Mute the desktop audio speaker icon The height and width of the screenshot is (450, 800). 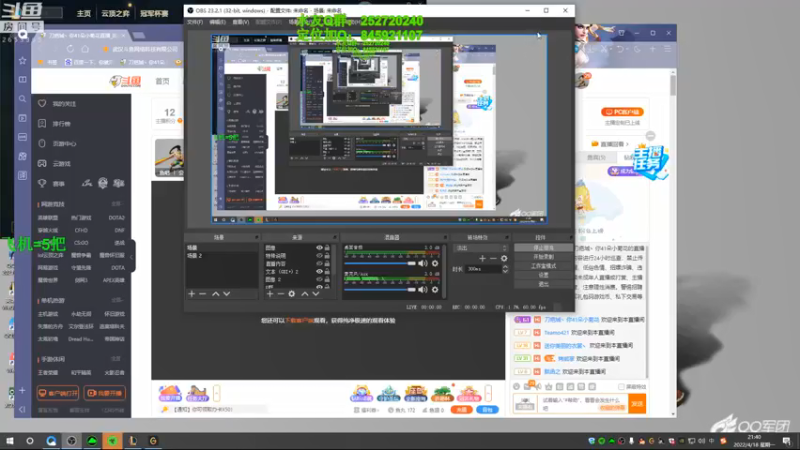423,263
